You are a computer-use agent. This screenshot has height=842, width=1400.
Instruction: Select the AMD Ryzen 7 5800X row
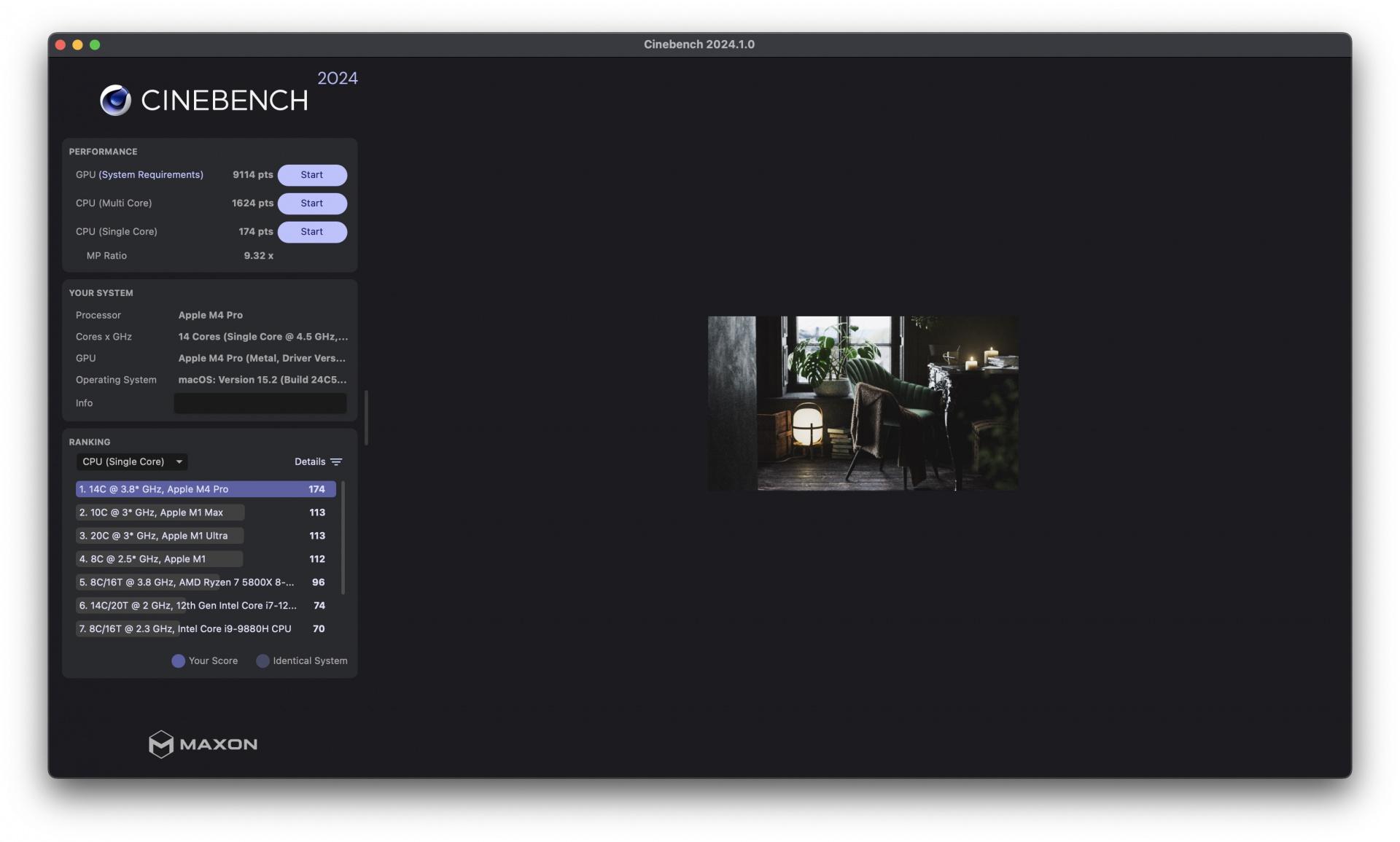point(202,582)
